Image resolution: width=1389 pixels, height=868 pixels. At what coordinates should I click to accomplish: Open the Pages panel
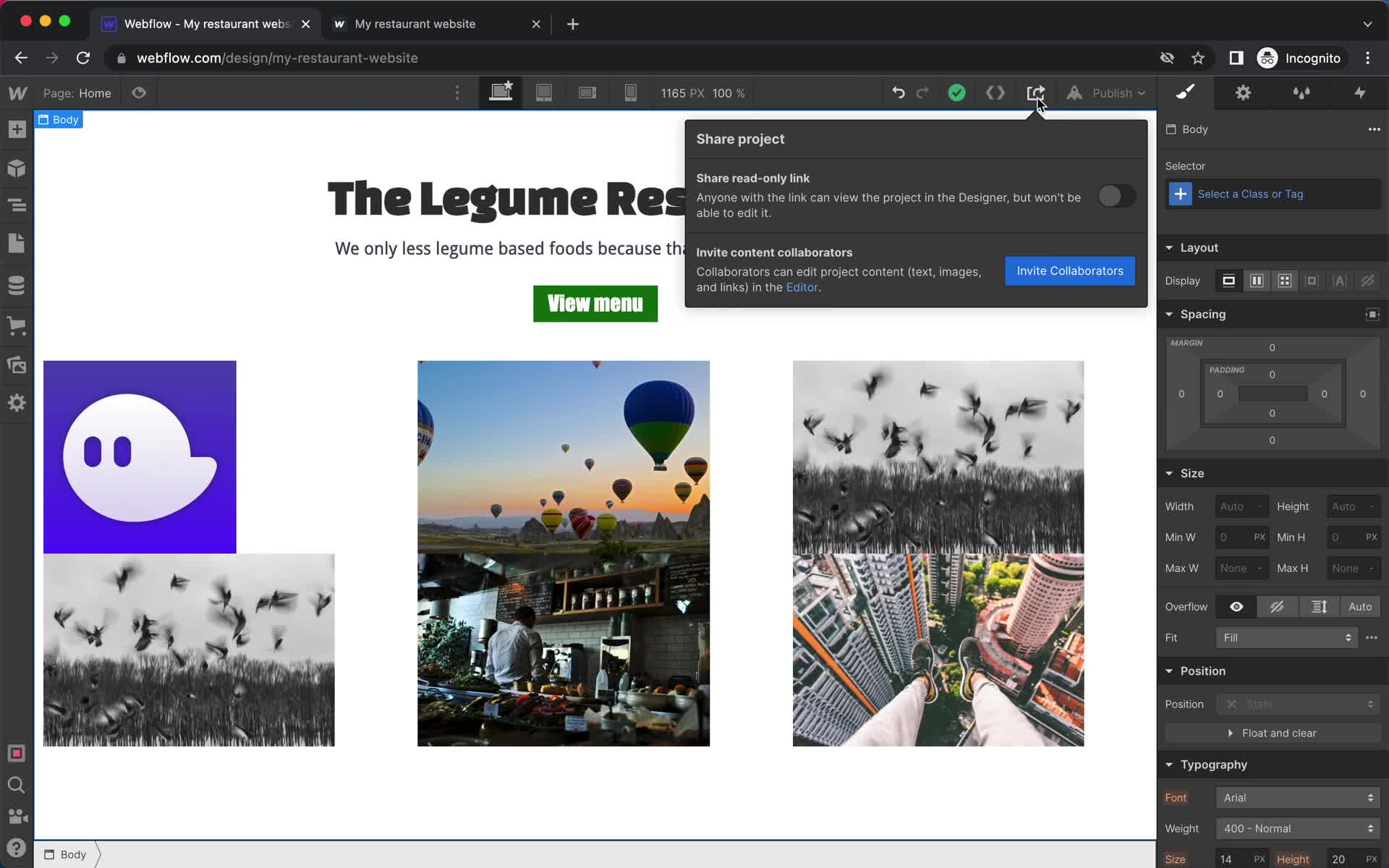(17, 244)
